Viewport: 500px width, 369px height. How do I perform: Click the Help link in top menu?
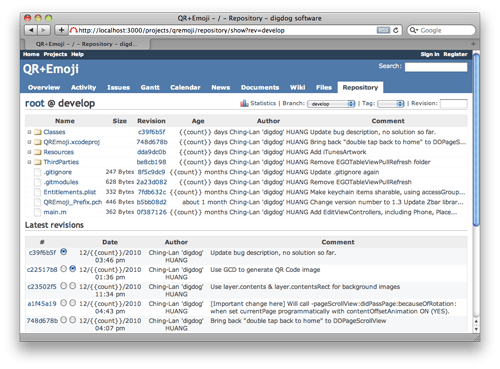(x=77, y=54)
